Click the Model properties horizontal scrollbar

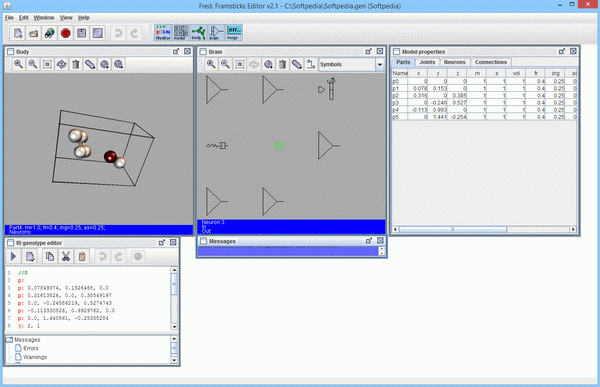(484, 229)
